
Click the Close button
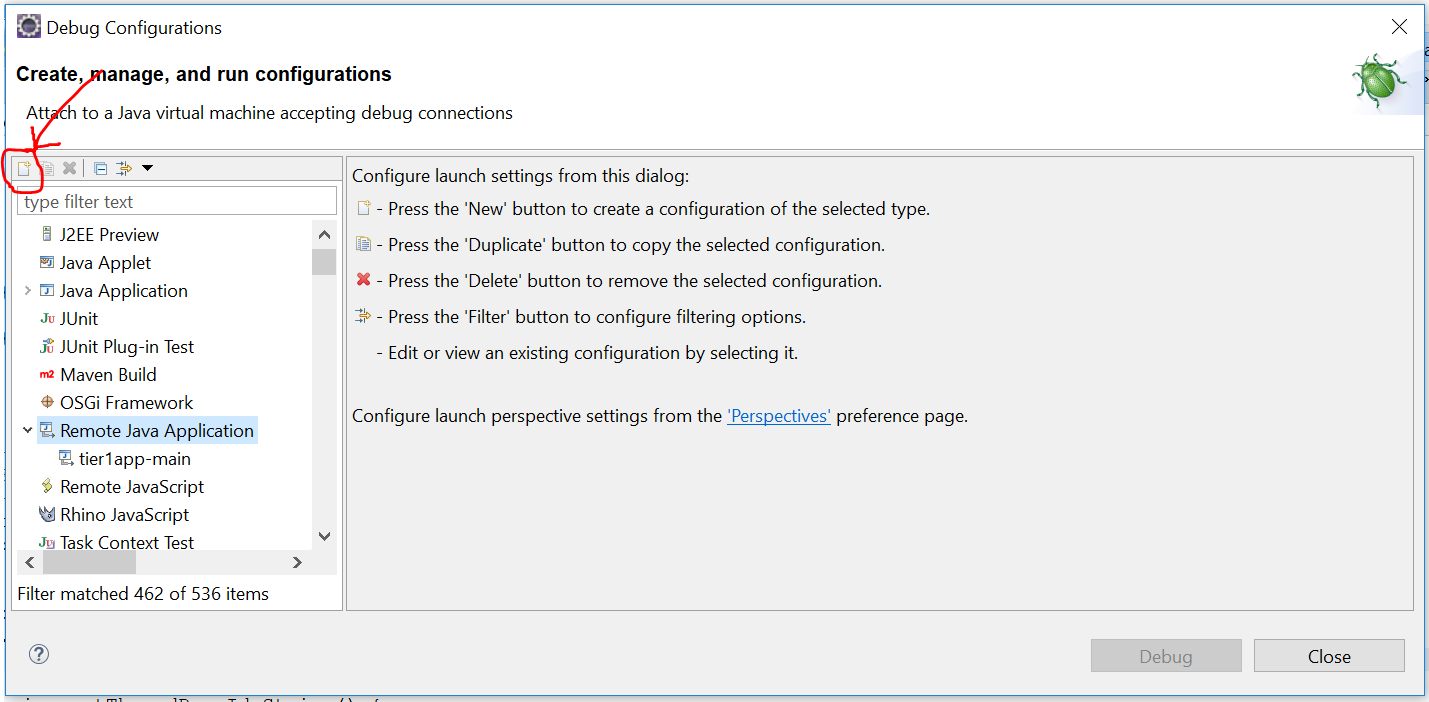pyautogui.click(x=1329, y=656)
